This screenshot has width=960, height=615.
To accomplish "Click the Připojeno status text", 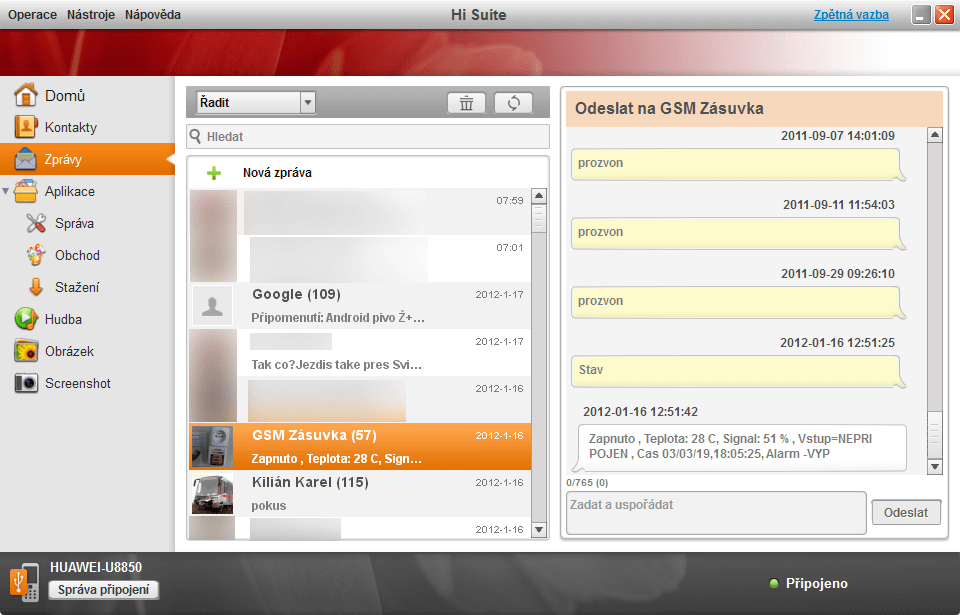I will coord(817,583).
